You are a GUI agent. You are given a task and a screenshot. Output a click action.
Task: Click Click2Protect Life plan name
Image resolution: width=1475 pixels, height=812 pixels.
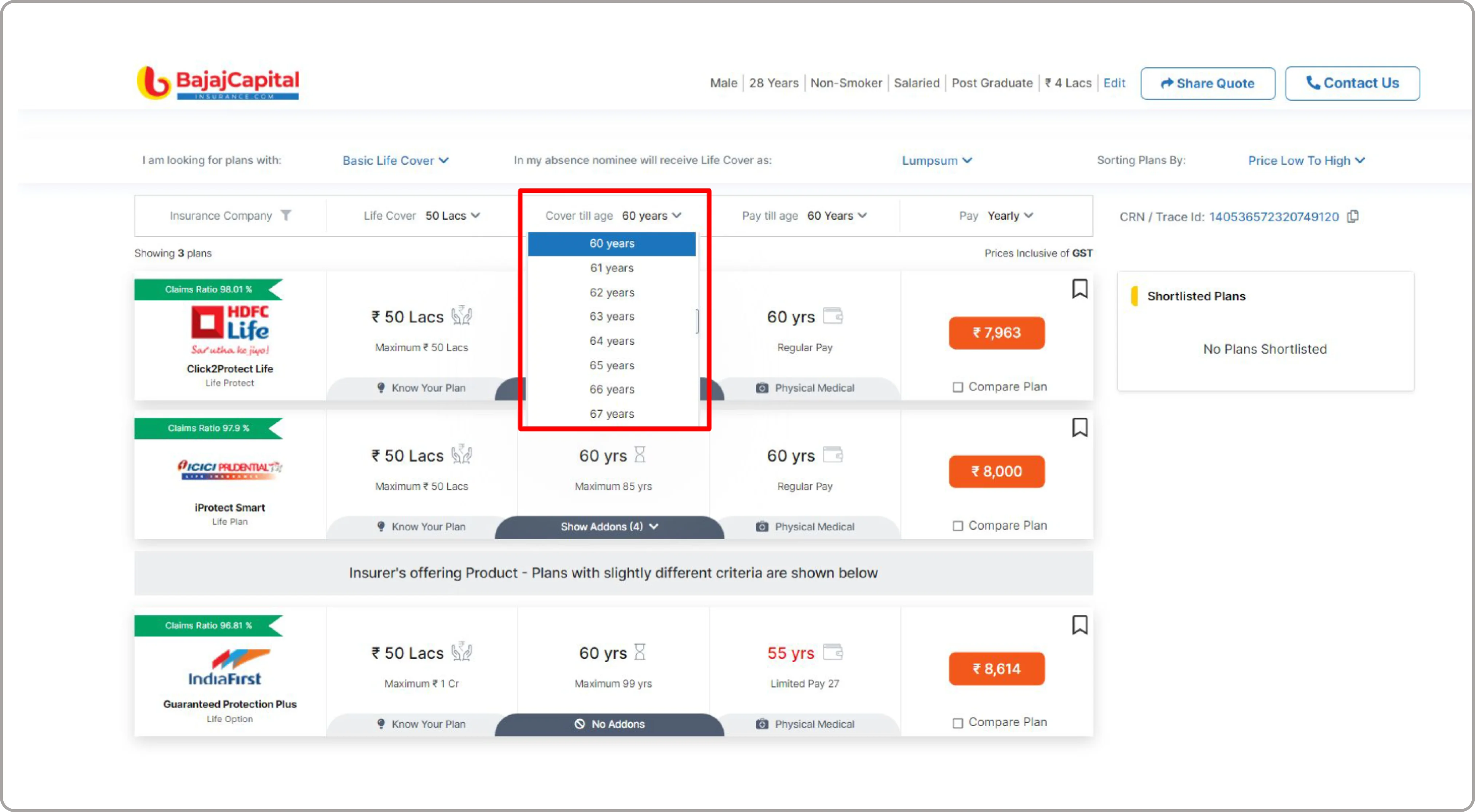(230, 369)
